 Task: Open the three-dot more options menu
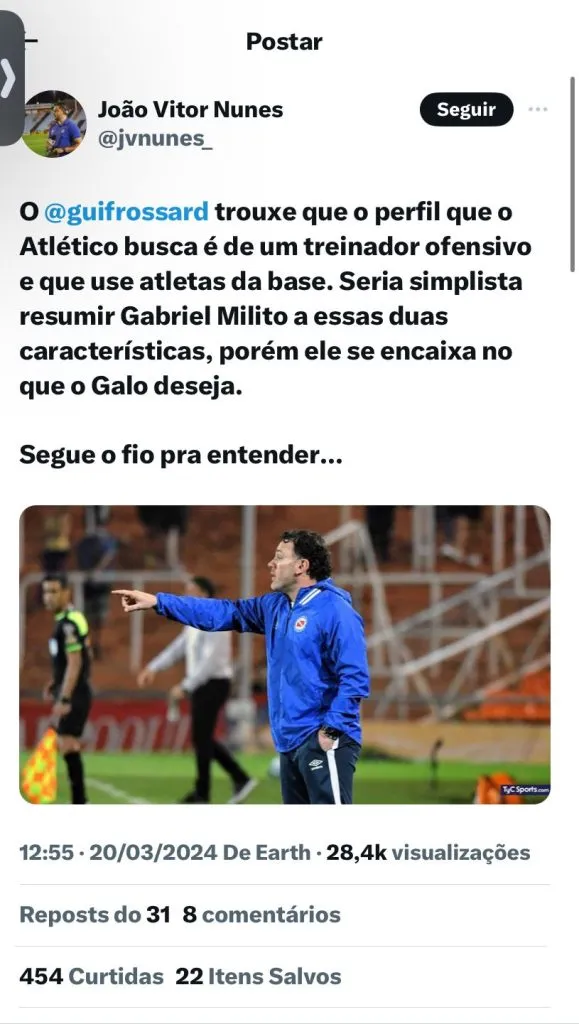tap(538, 109)
